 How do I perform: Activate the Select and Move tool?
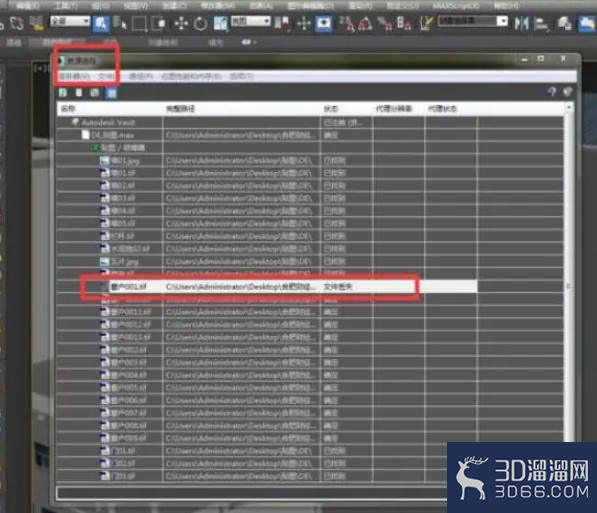[181, 24]
